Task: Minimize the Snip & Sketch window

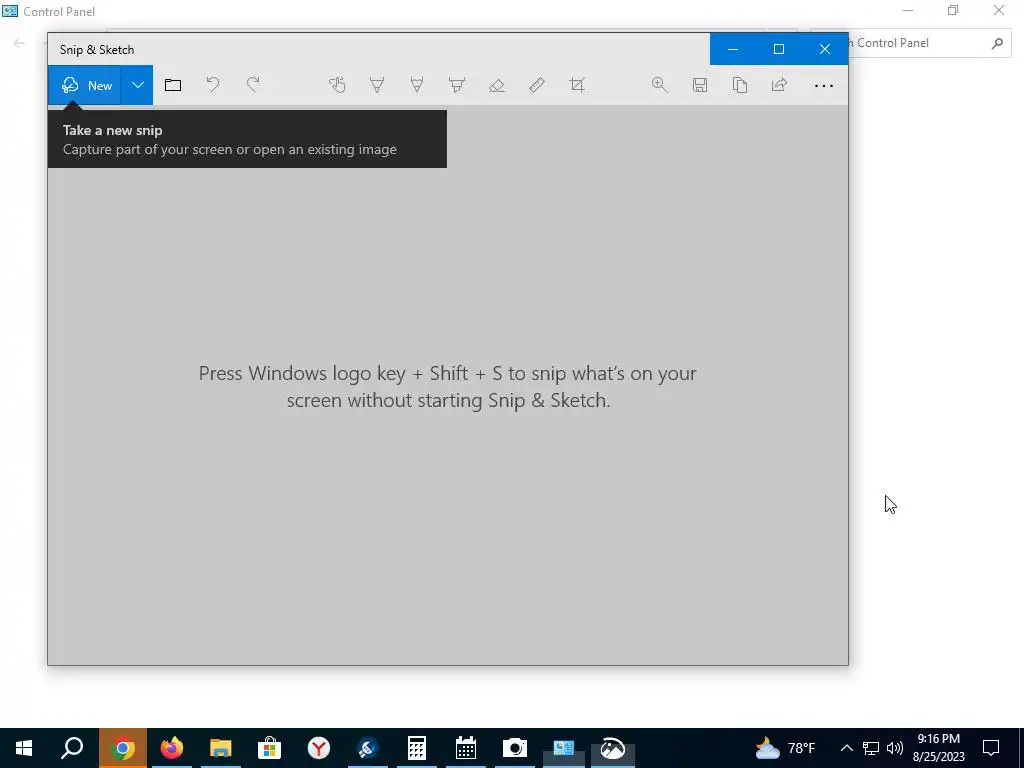Action: (x=733, y=49)
